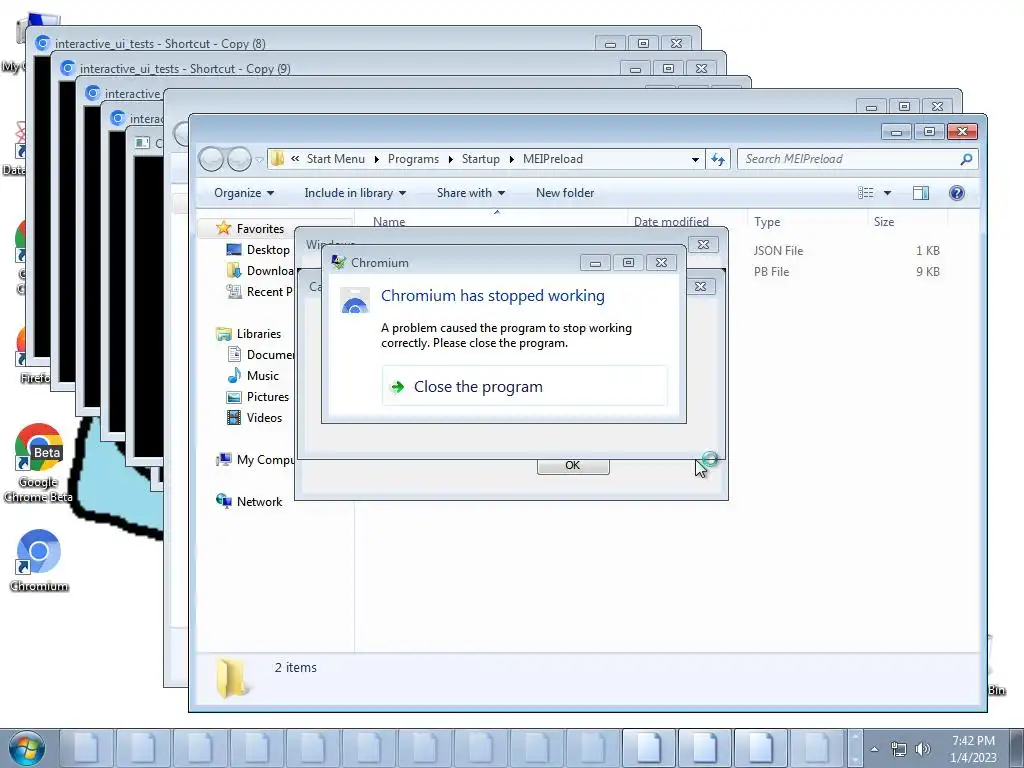
Task: Open the Include in library menu
Action: tap(355, 193)
